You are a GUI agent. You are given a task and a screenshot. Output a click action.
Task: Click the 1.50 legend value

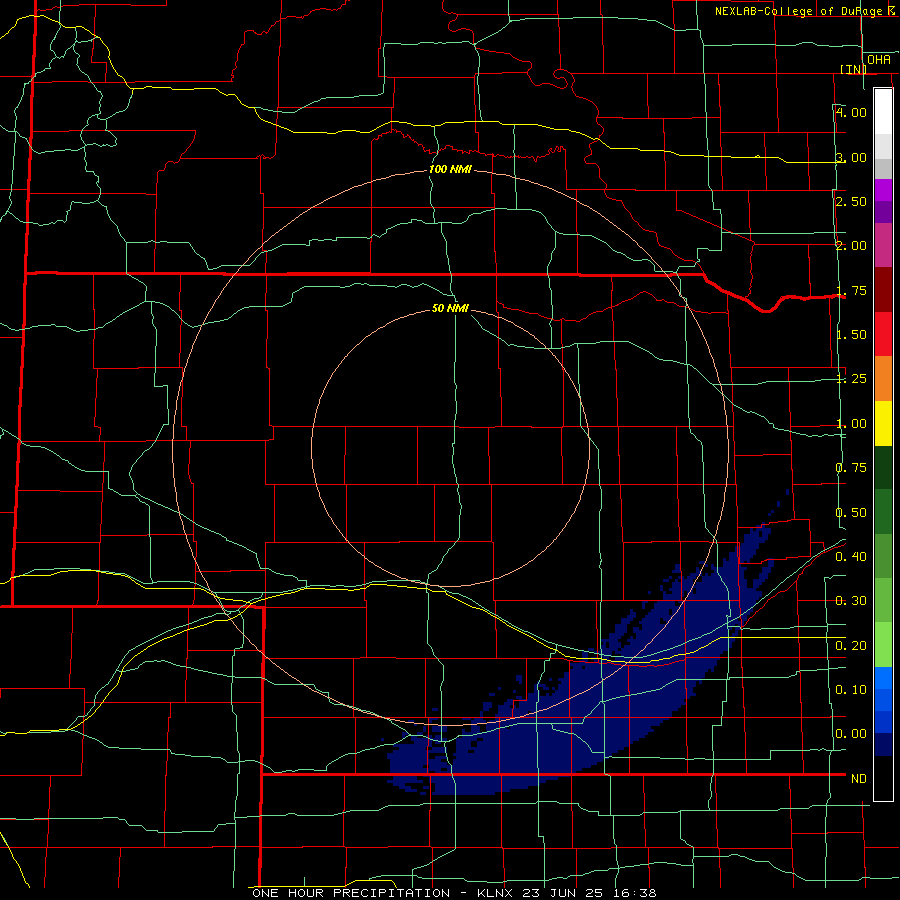(851, 335)
